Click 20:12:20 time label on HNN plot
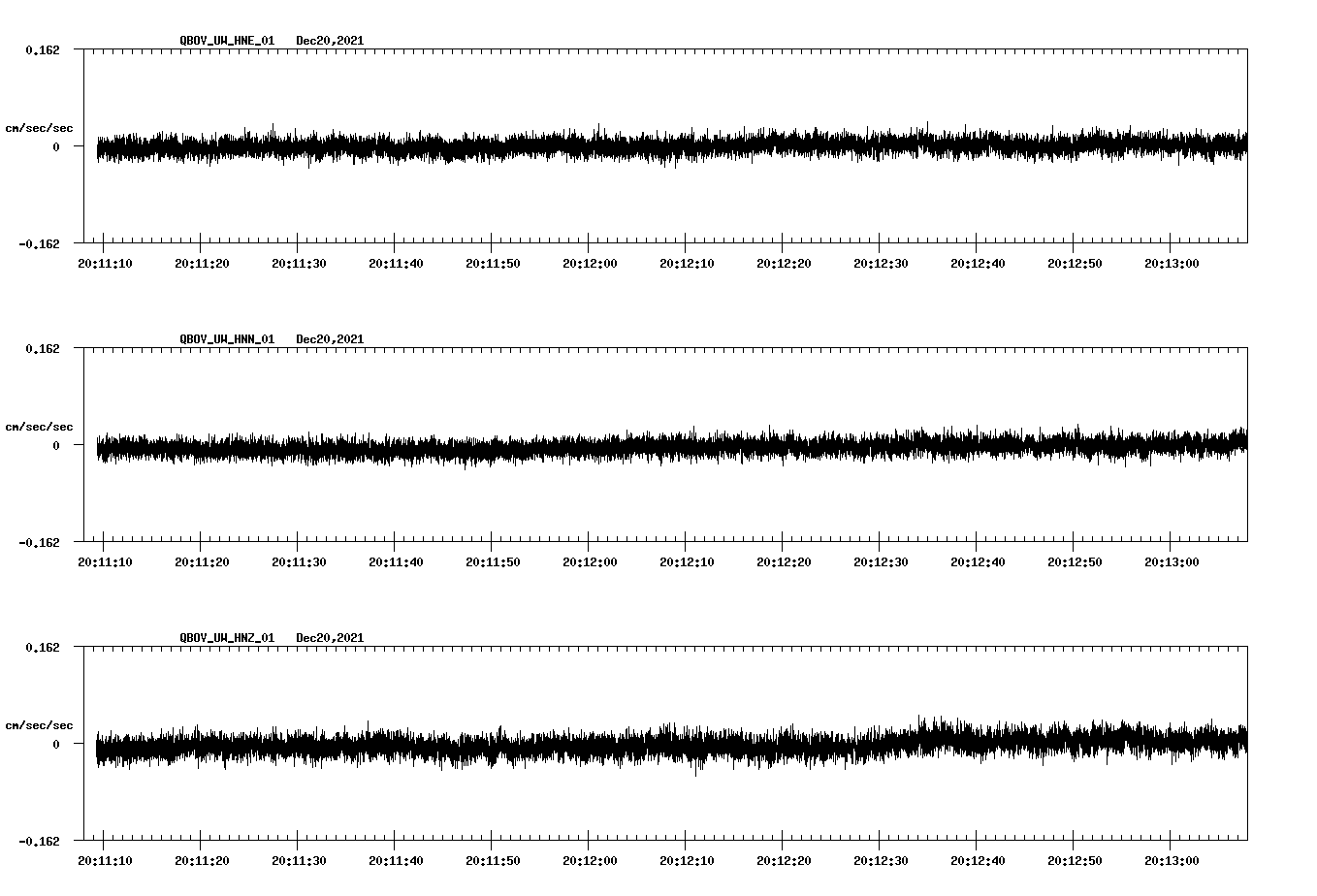 click(784, 562)
